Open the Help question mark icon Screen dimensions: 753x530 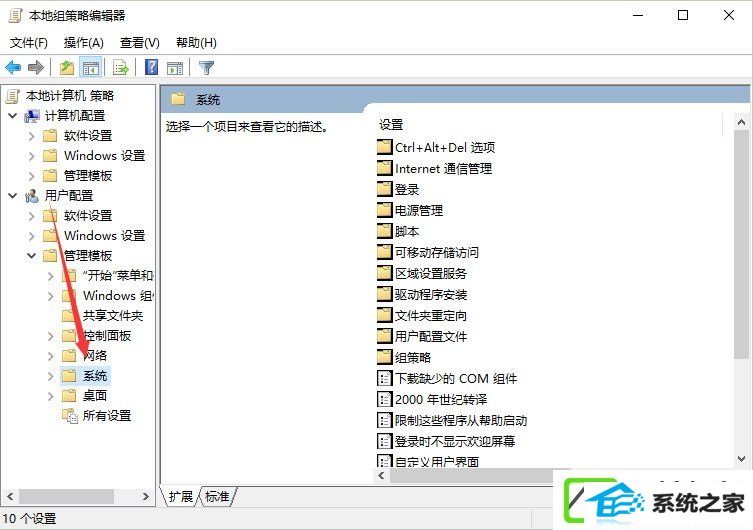pyautogui.click(x=151, y=67)
